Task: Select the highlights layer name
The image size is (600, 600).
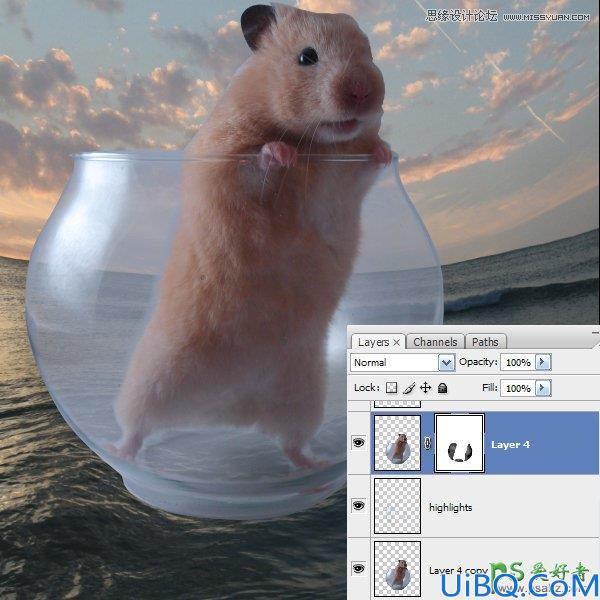Action: (x=450, y=507)
